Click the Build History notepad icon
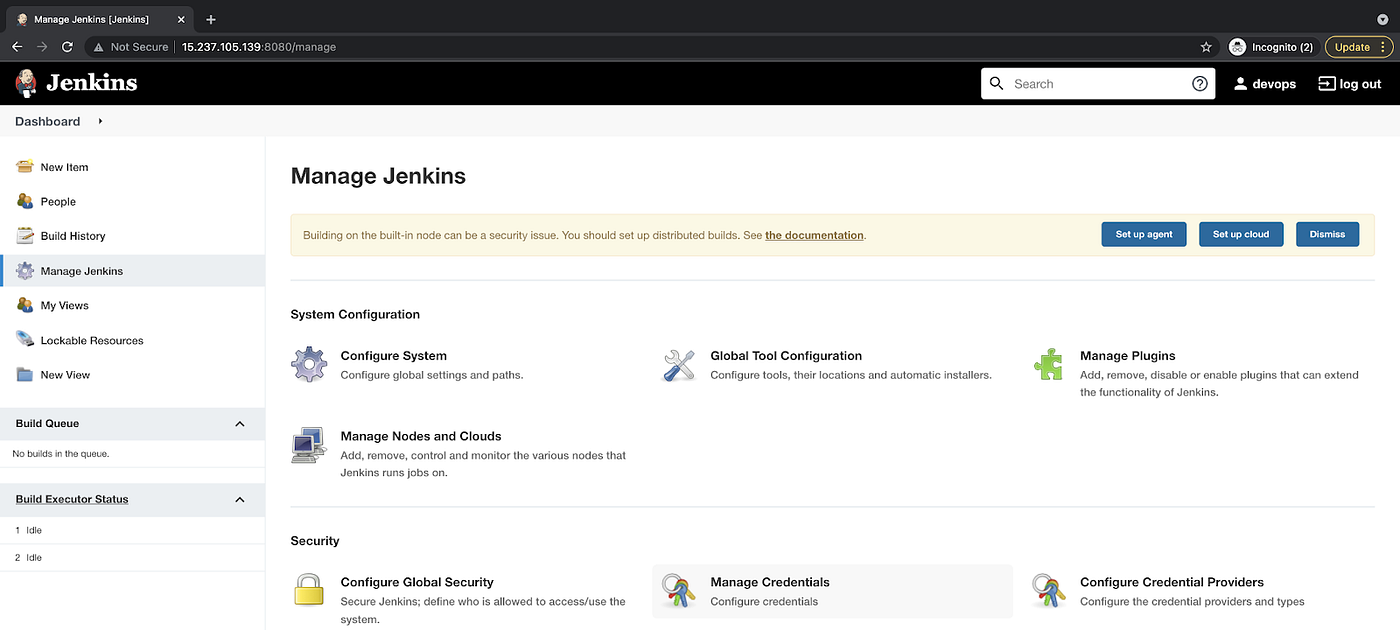This screenshot has height=630, width=1400. pos(25,236)
